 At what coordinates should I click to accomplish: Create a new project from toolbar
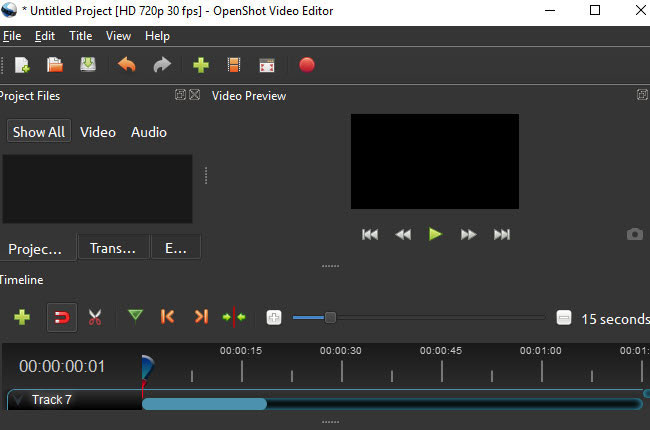(22, 65)
